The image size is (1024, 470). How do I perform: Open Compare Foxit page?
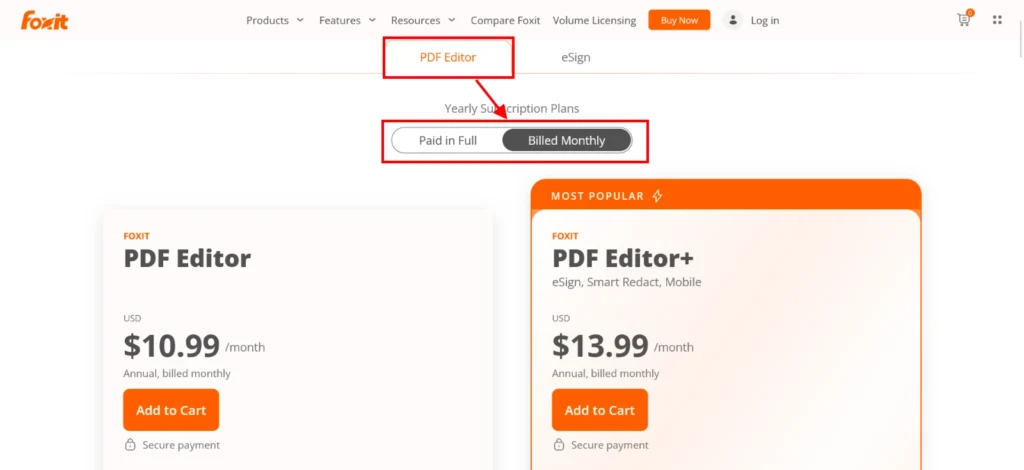click(x=505, y=20)
